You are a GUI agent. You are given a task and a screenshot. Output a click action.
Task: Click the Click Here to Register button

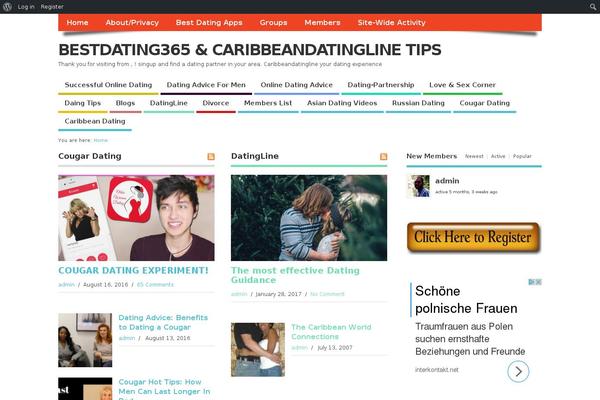click(x=473, y=237)
